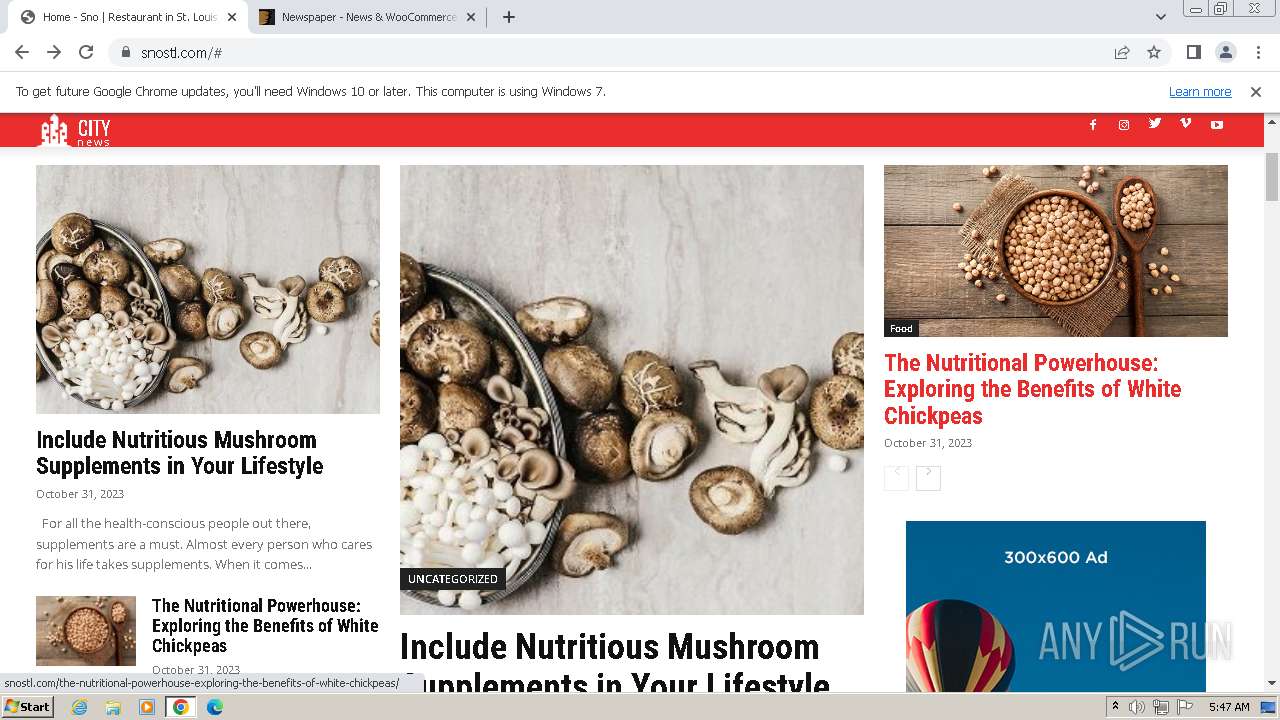Open the Vimeo social icon in header
The image size is (1280, 720).
click(1186, 124)
